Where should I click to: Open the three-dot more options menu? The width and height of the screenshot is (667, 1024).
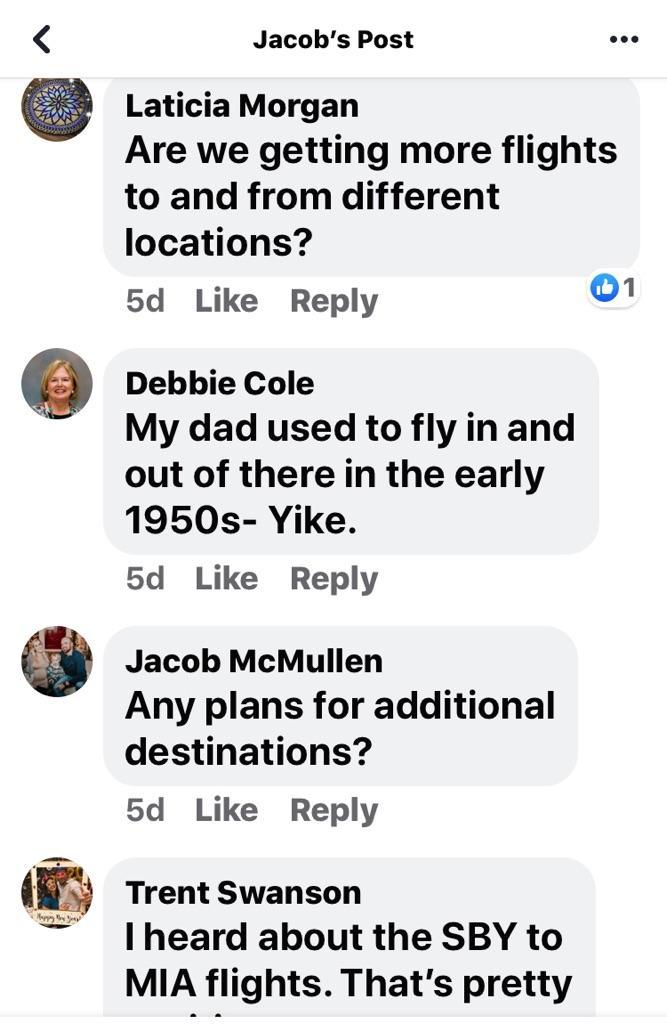(623, 39)
